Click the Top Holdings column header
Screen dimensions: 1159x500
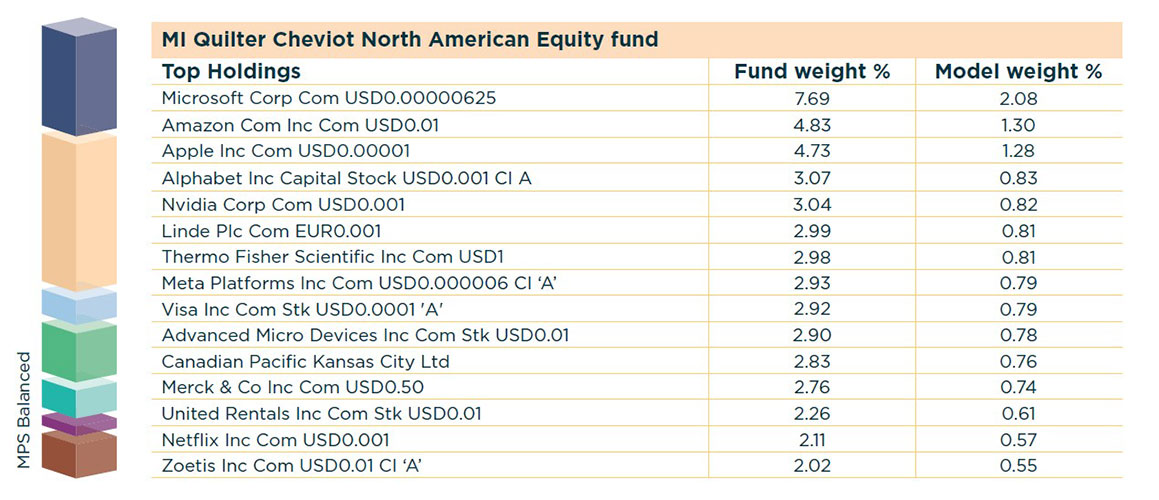pos(231,71)
